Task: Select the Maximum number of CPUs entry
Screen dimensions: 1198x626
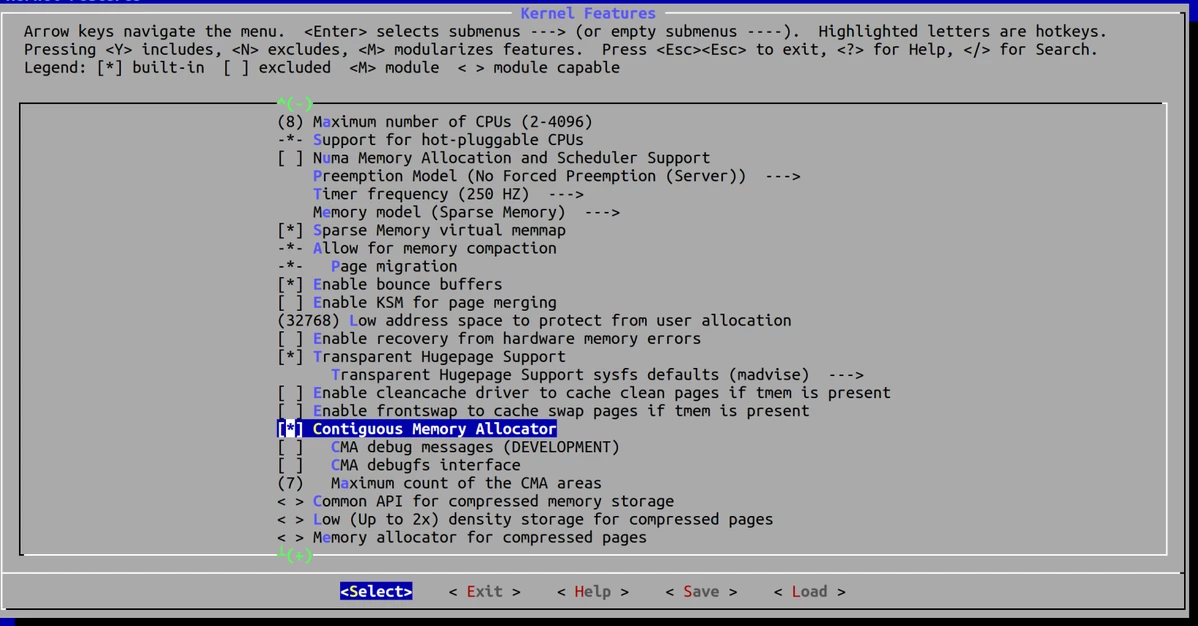Action: pyautogui.click(x=435, y=122)
